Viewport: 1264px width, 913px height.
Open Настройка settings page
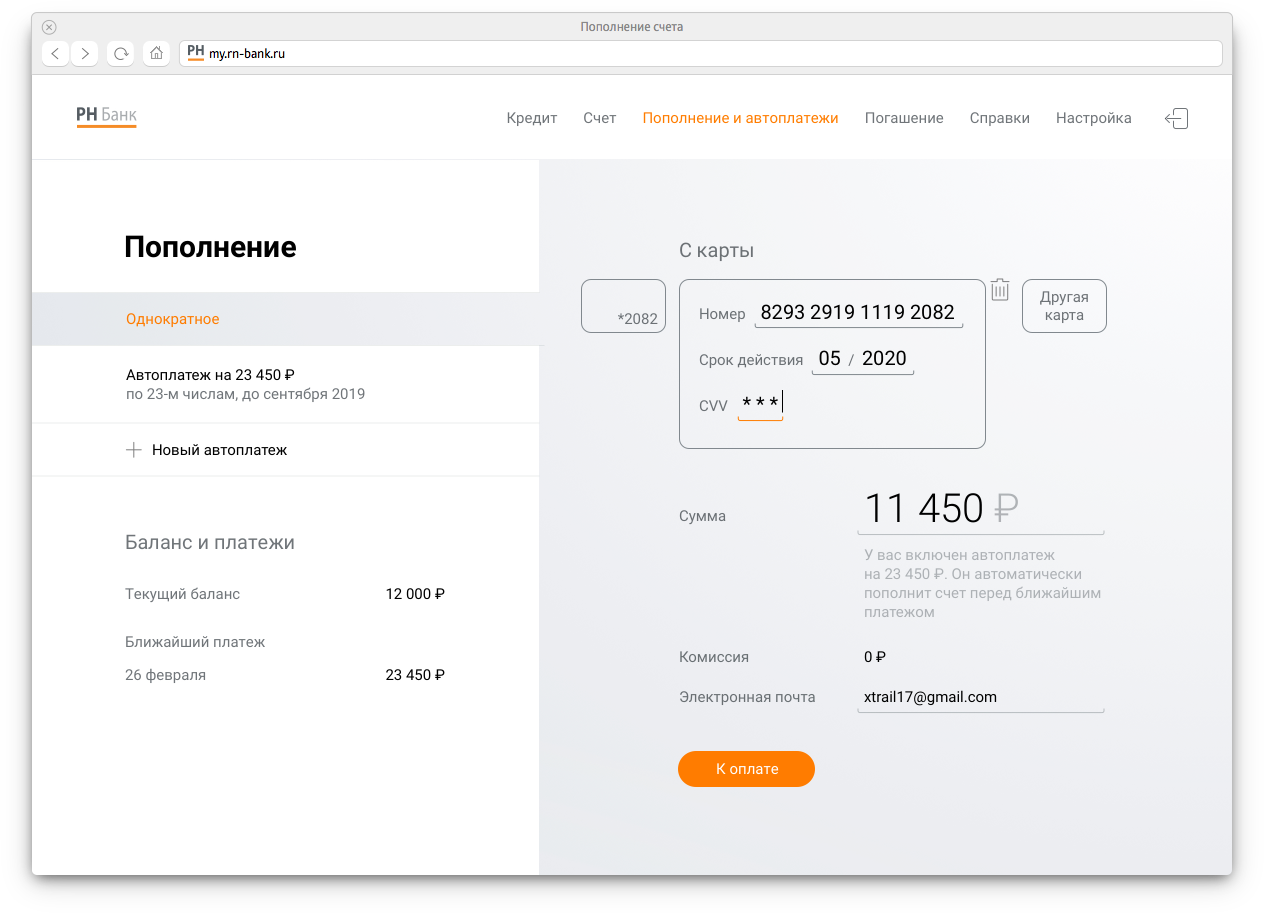pyautogui.click(x=1093, y=118)
